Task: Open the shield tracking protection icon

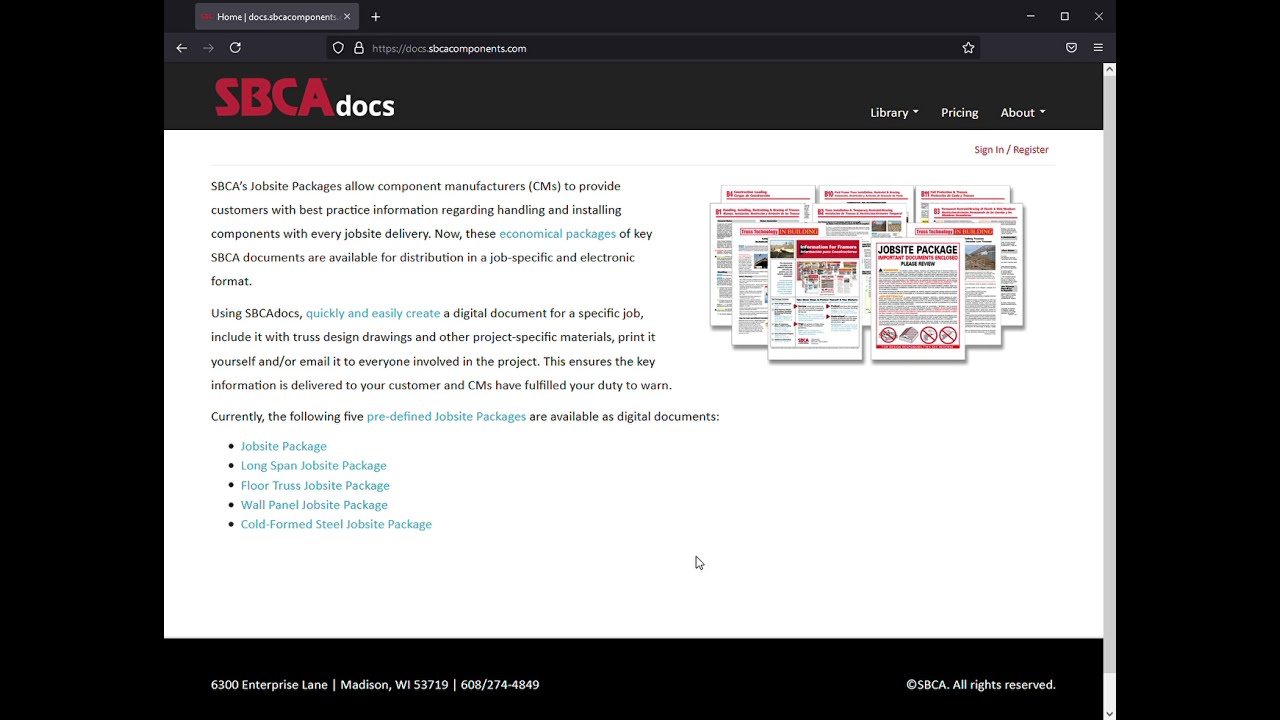Action: pyautogui.click(x=338, y=48)
